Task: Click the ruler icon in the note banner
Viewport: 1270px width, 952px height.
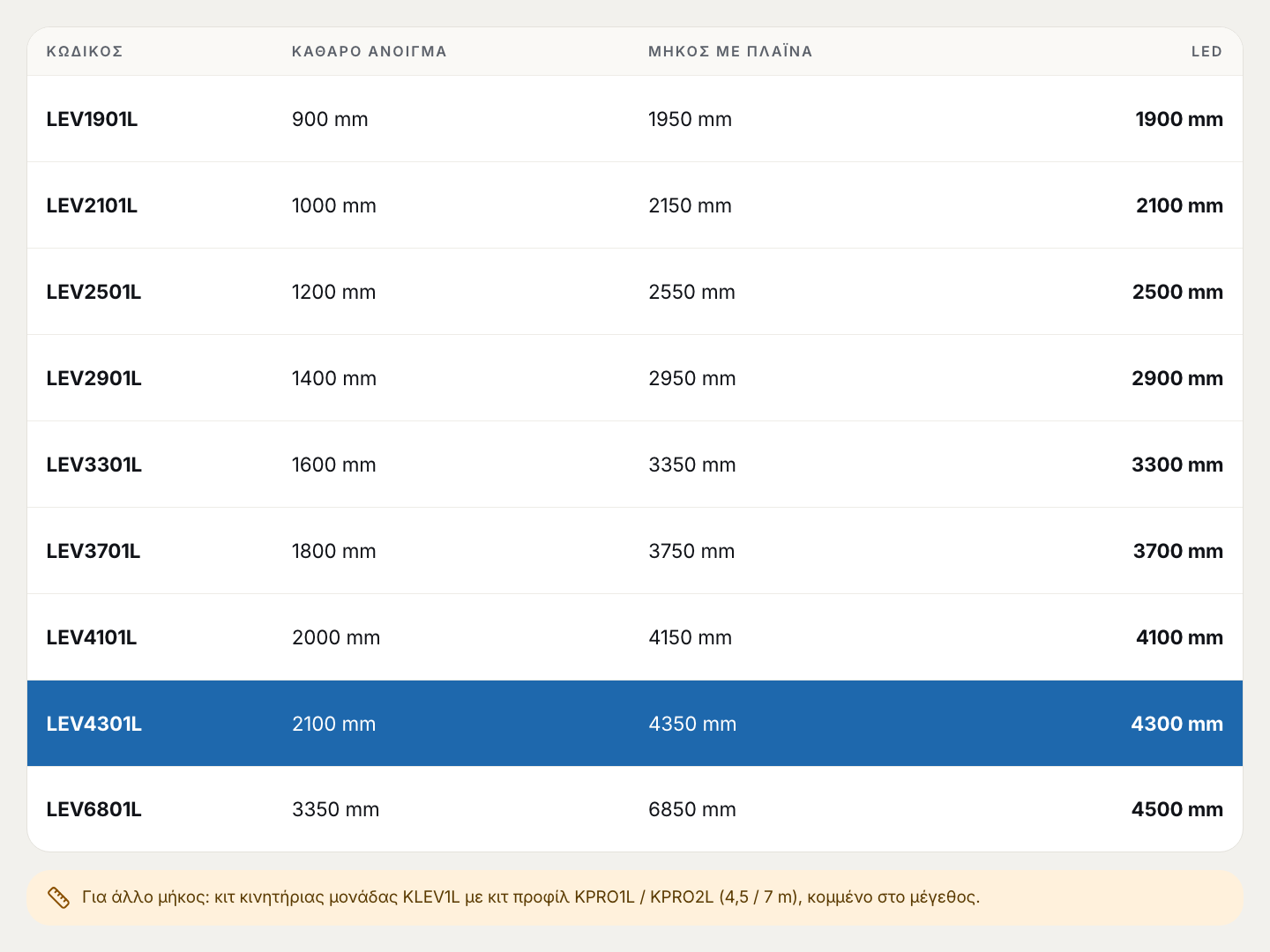Action: [58, 897]
